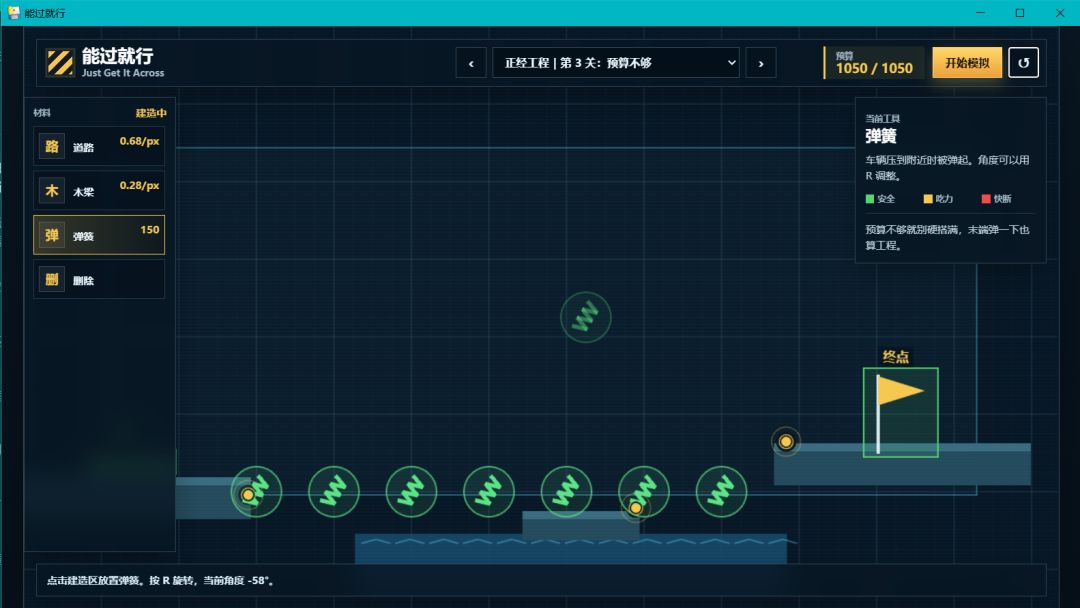Viewport: 1080px width, 608px height.
Task: Minimize the game window
Action: click(980, 13)
